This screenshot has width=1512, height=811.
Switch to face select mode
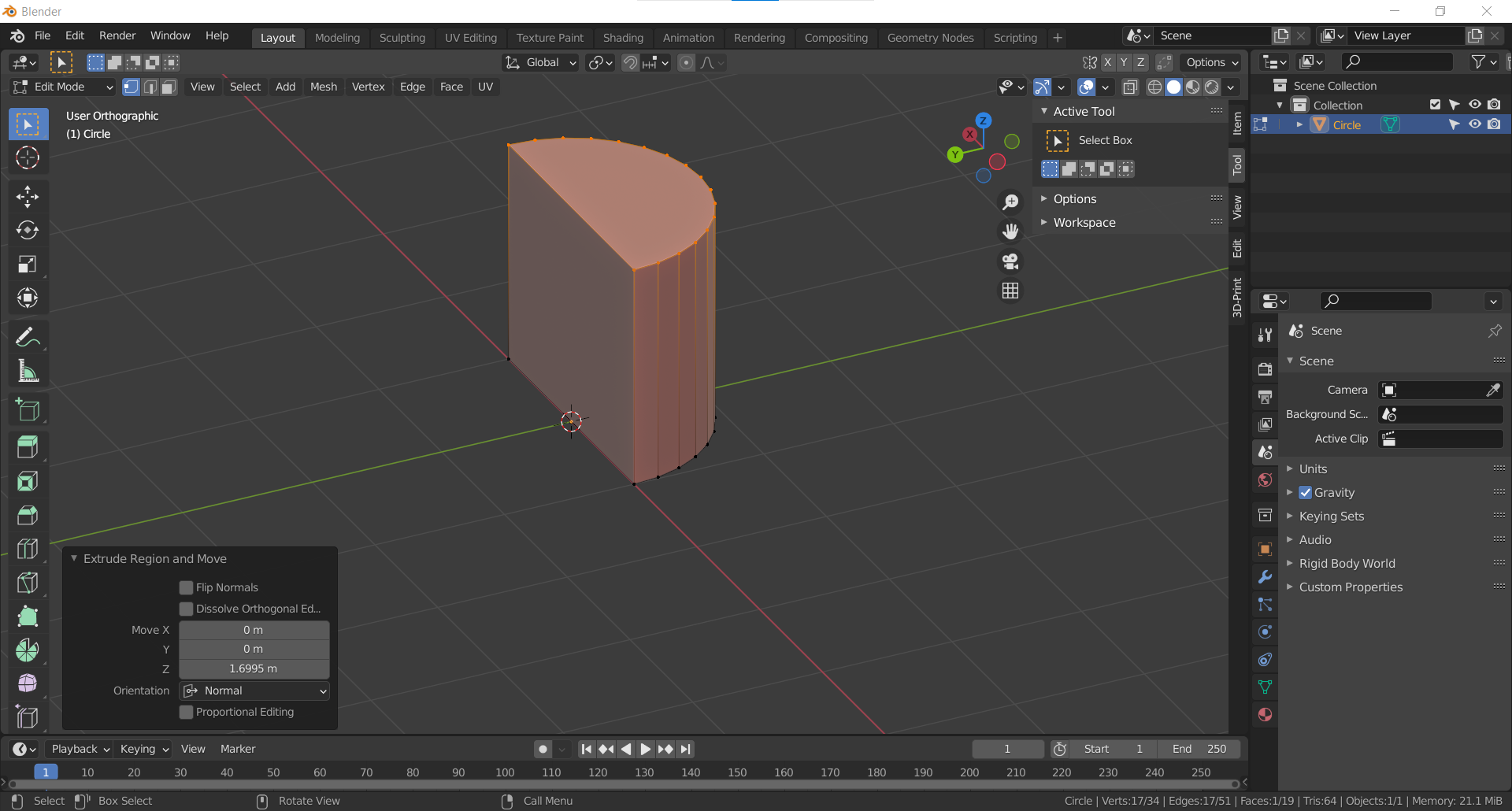pyautogui.click(x=169, y=87)
